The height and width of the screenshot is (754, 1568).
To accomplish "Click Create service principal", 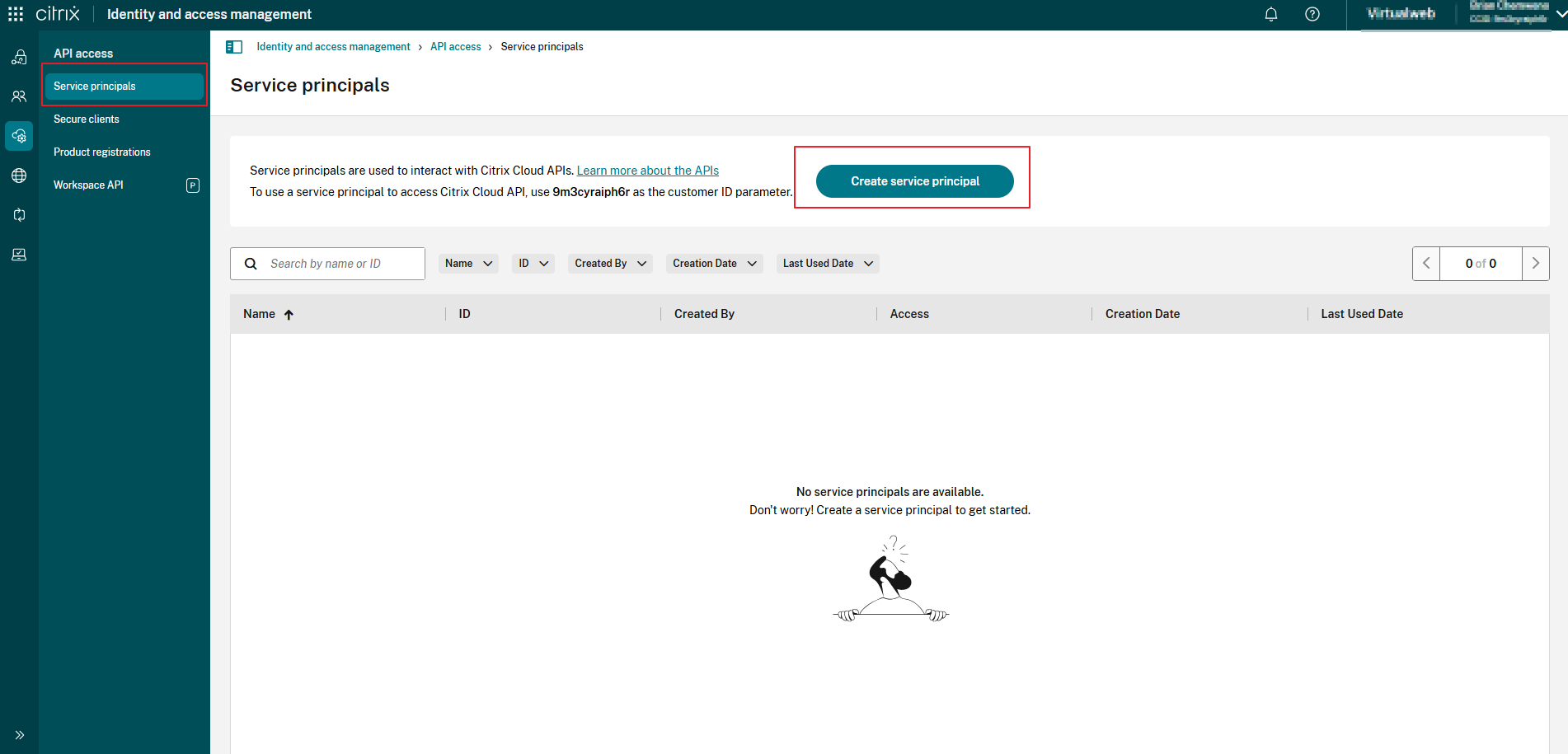I will (914, 180).
